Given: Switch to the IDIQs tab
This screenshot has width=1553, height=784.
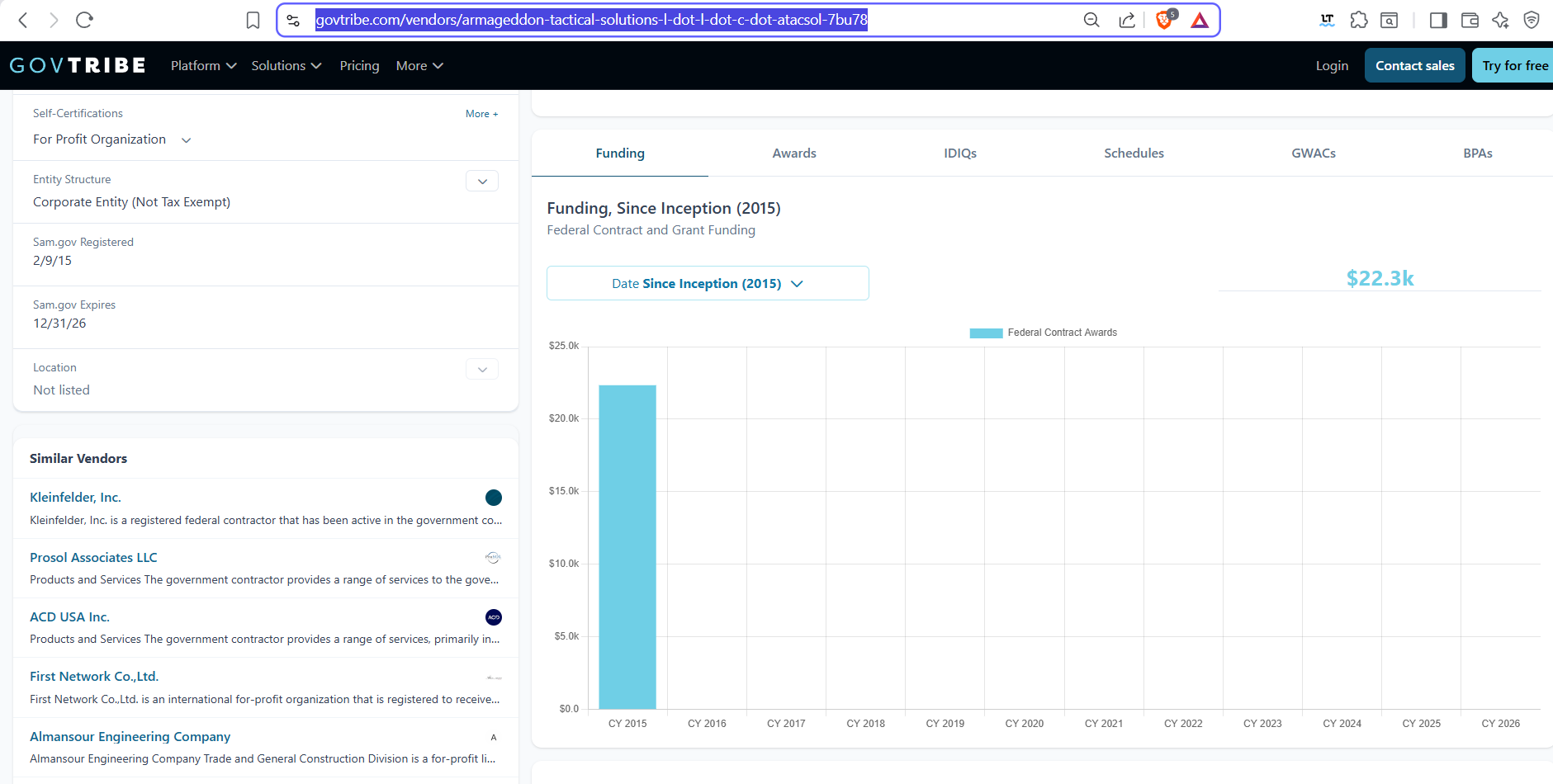Looking at the screenshot, I should coord(960,153).
